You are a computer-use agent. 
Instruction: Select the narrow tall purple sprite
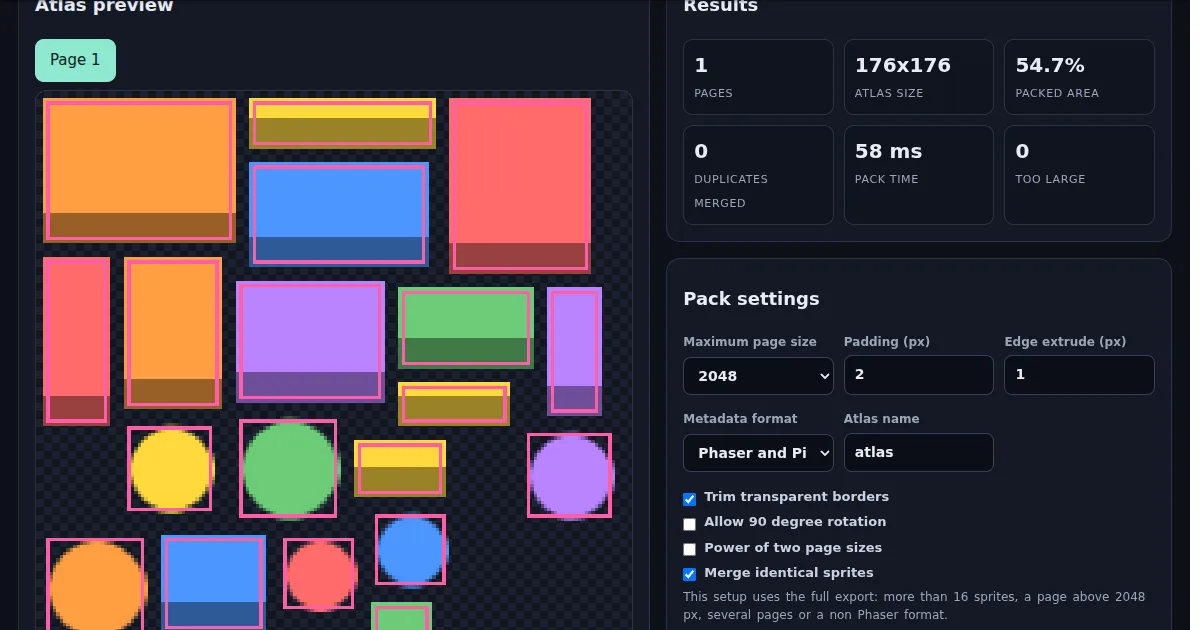click(575, 351)
